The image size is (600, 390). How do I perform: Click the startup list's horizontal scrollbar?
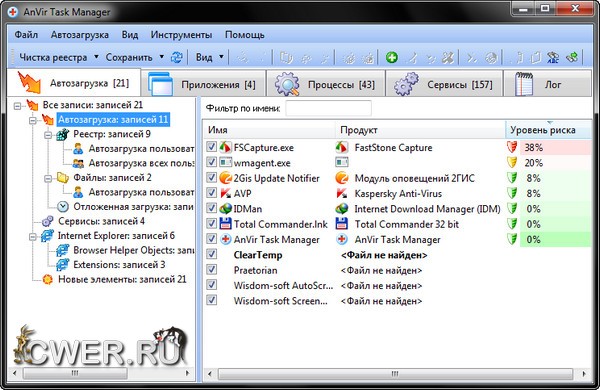pos(395,374)
